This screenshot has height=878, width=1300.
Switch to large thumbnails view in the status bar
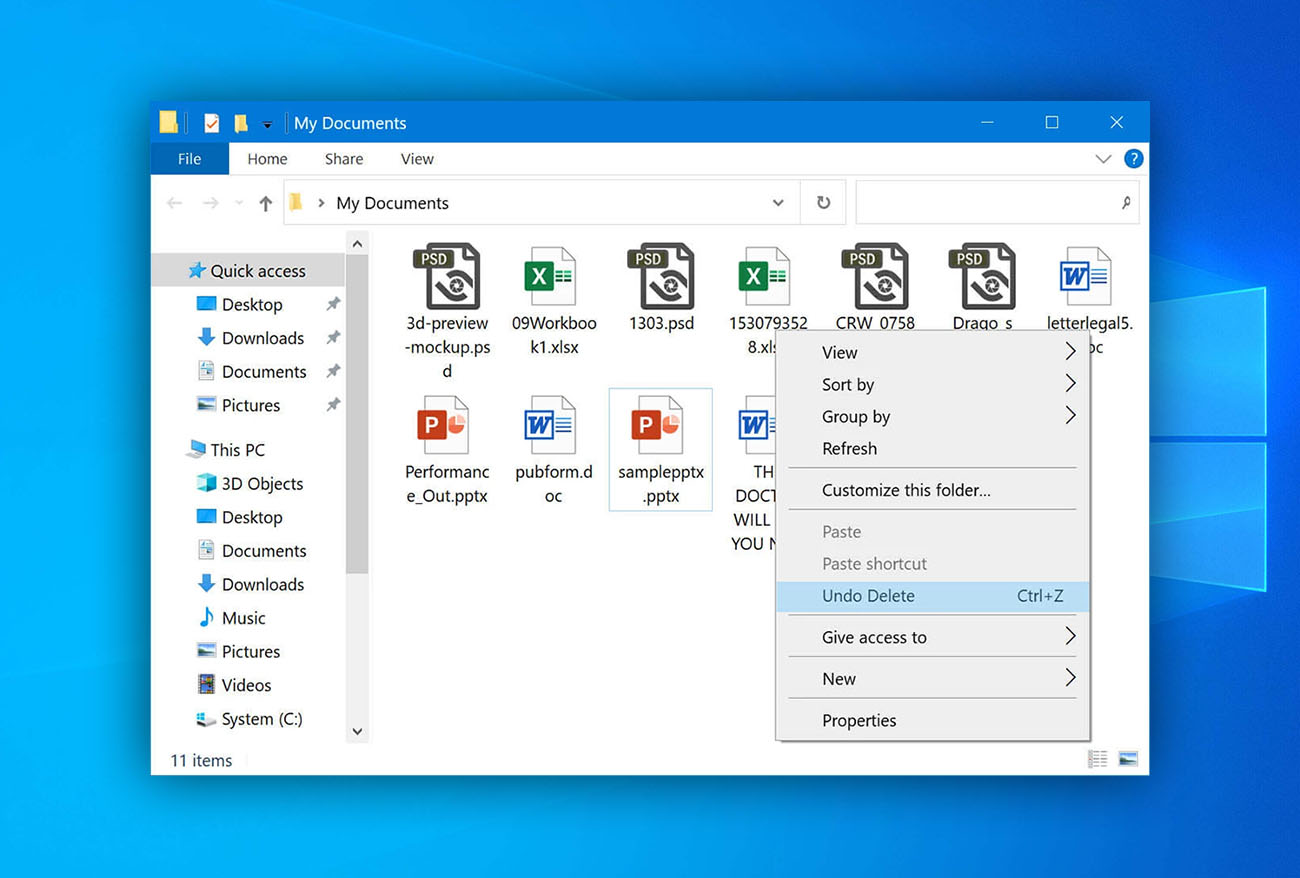[1128, 758]
